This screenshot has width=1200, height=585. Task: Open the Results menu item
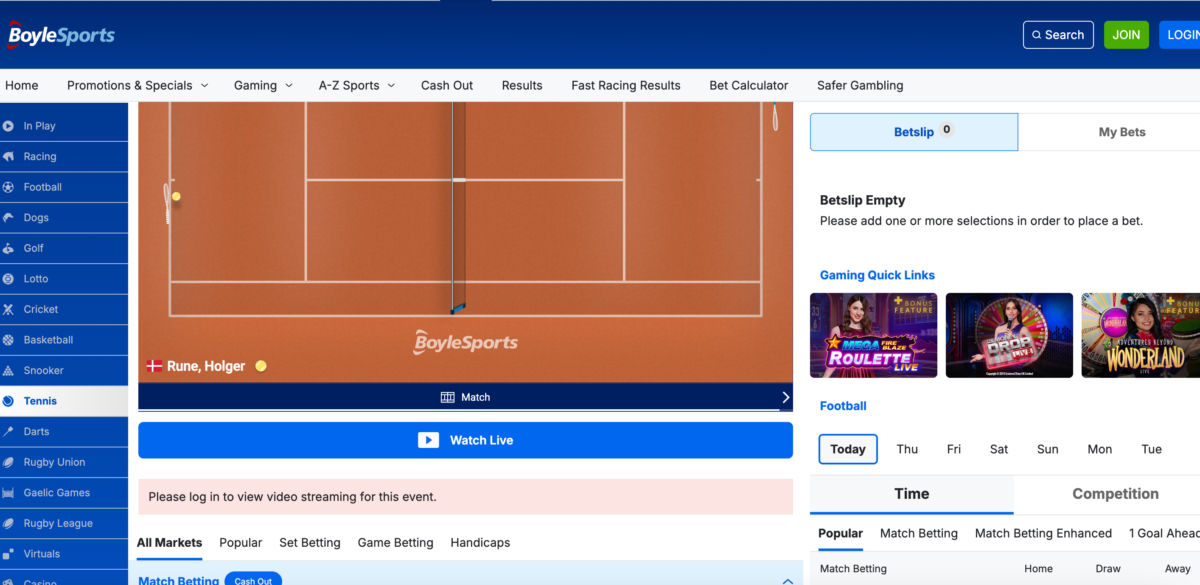522,85
